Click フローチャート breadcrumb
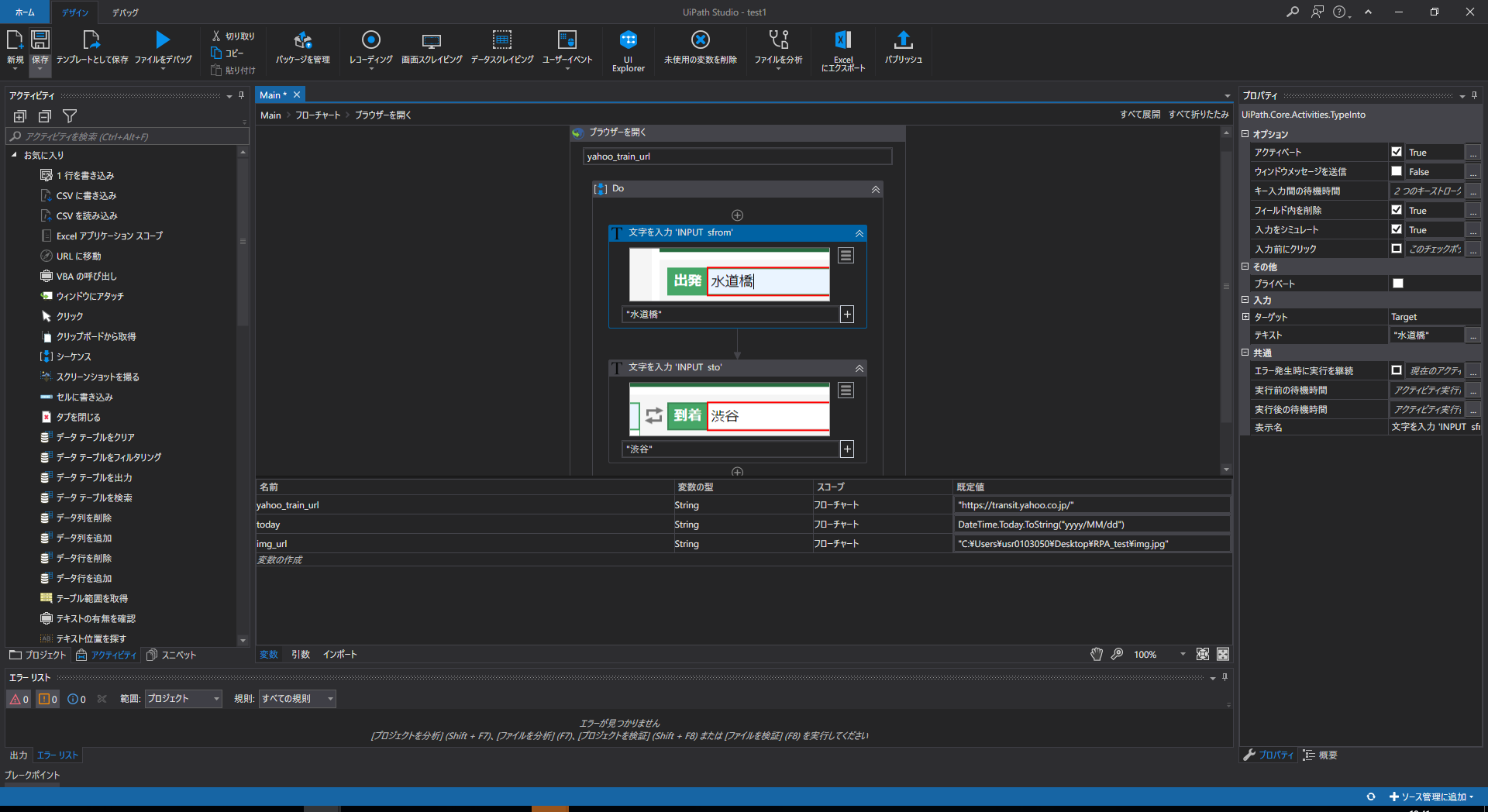1488x812 pixels. 318,115
